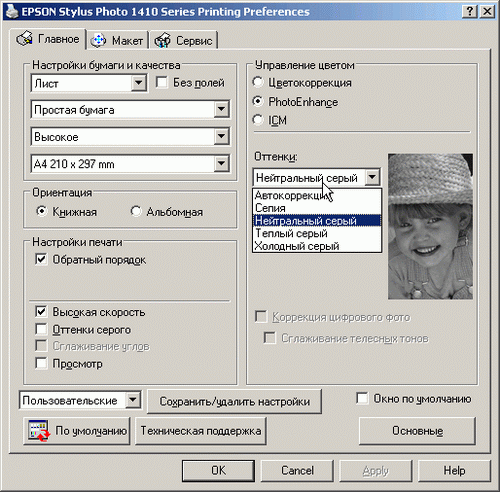Select Нейтральный серый list entry
The image size is (500, 492).
317,221
